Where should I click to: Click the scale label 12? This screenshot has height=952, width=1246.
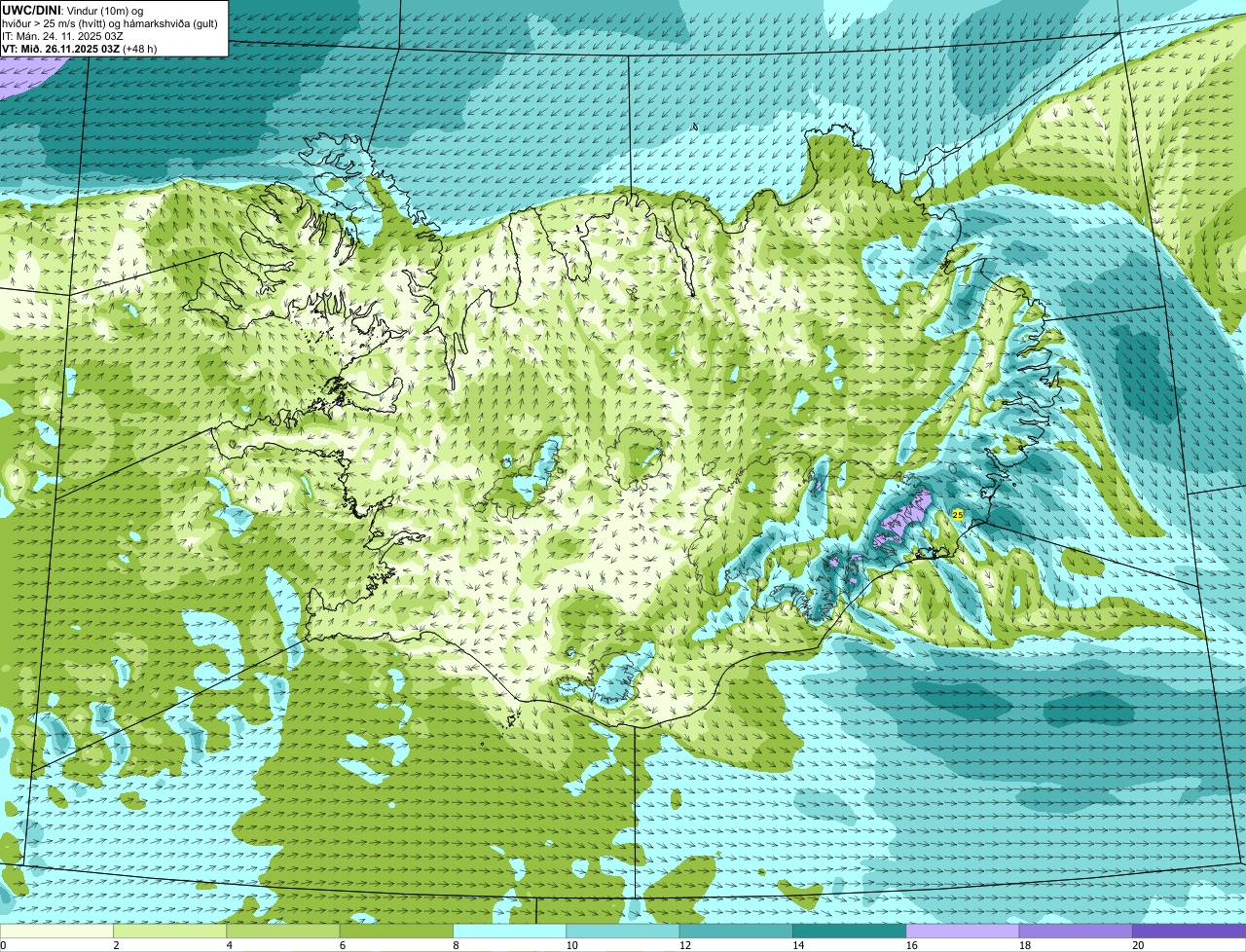pyautogui.click(x=685, y=945)
